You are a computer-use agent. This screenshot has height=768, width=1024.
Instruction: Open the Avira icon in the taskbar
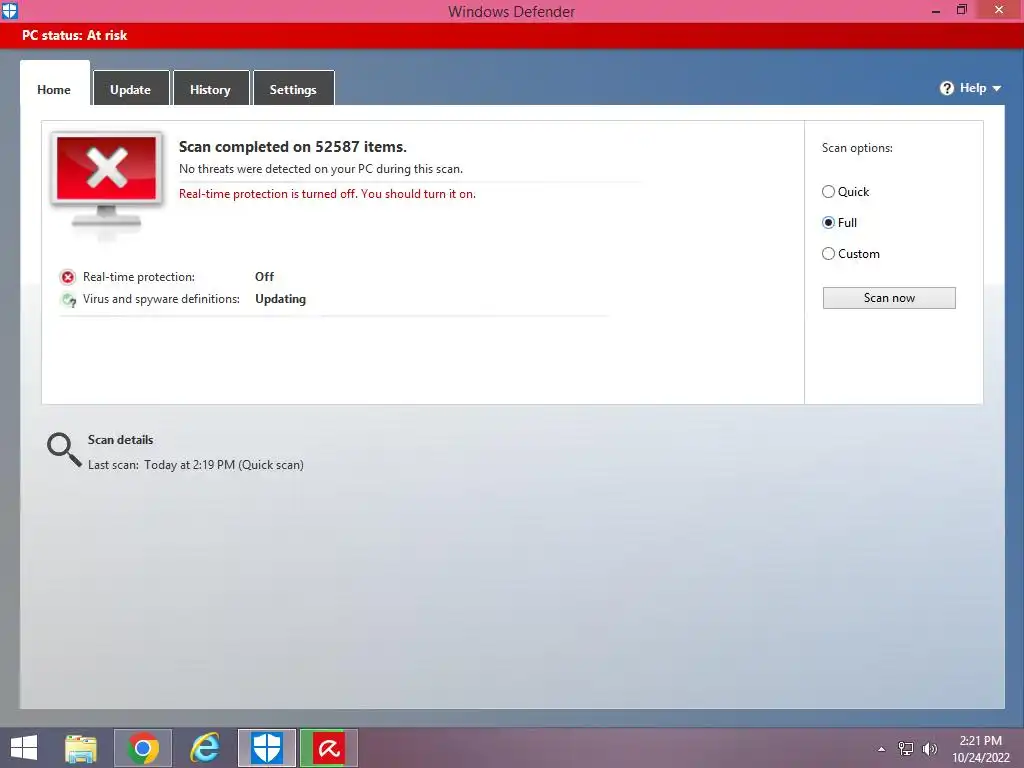[328, 748]
